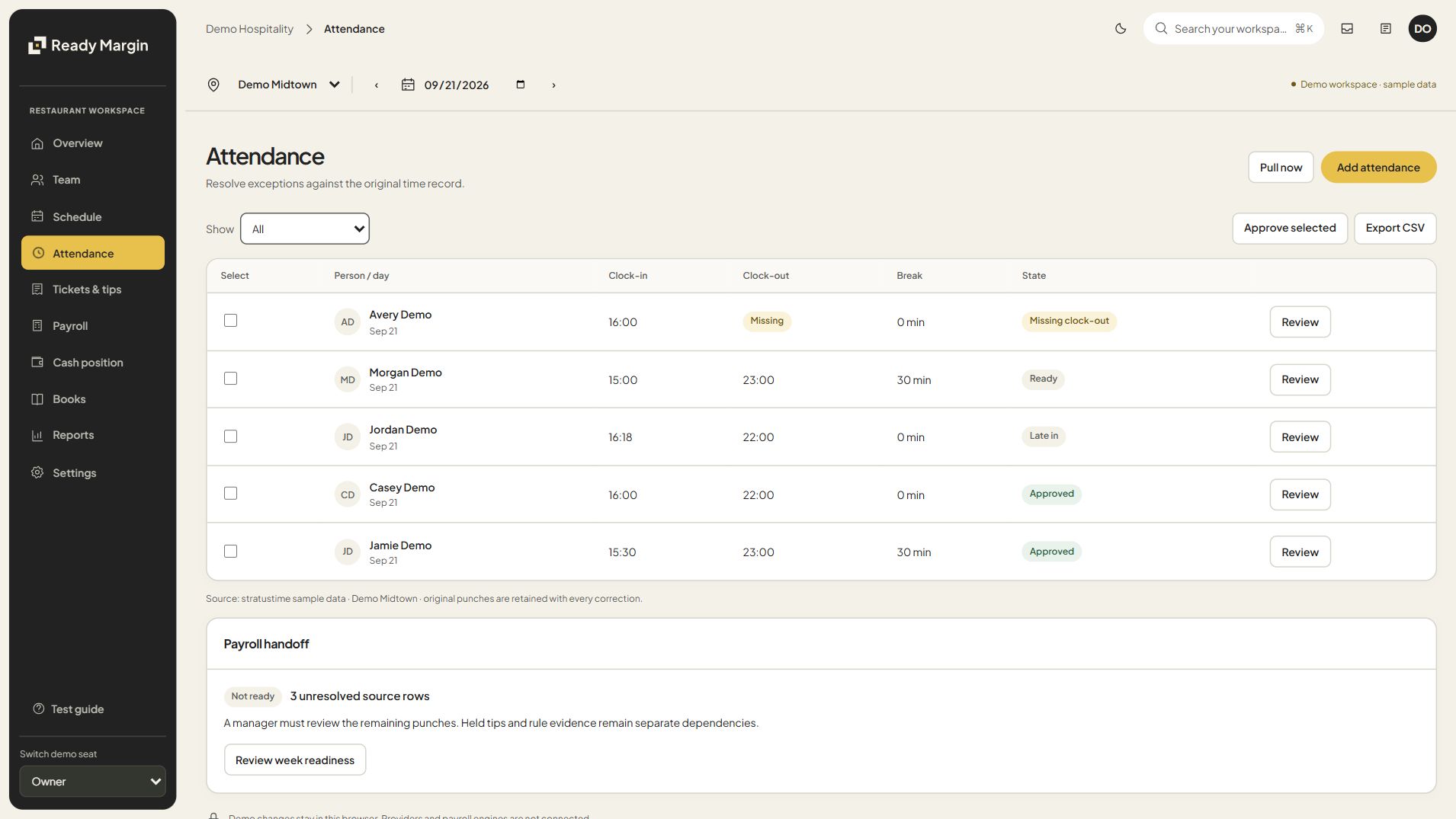Go to next day arrow
This screenshot has width=1456, height=819.
[553, 85]
